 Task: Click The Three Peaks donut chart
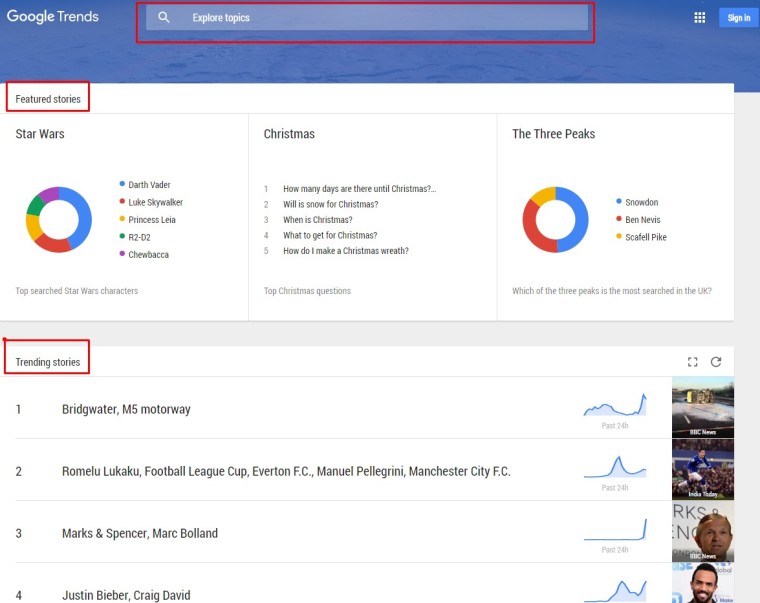[555, 219]
